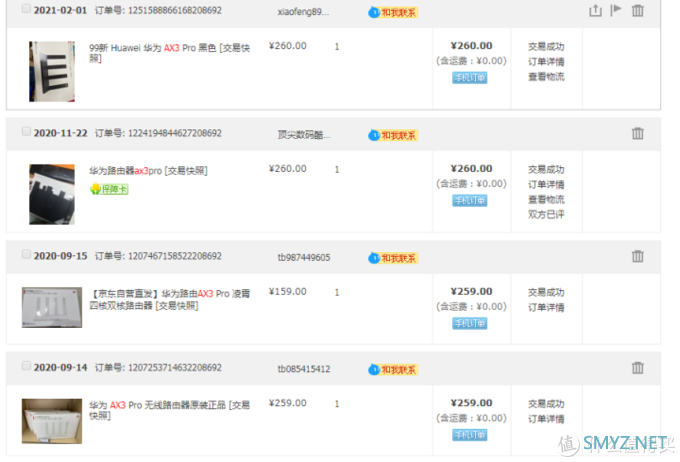Open product thumbnail of 2020-09-15 order
Image resolution: width=680 pixels, height=462 pixels.
pos(52,307)
